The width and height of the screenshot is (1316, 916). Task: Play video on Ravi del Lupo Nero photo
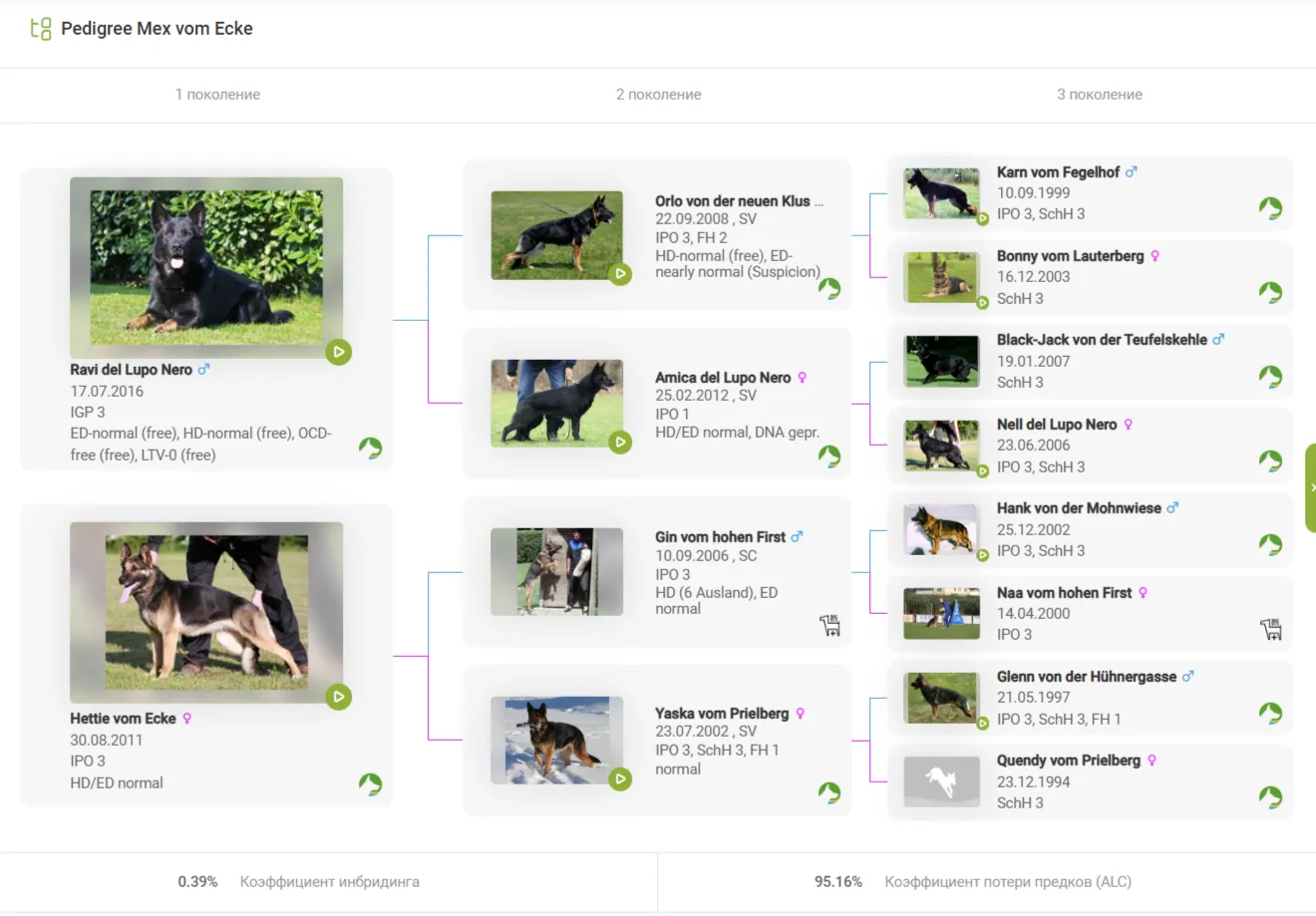pos(339,352)
